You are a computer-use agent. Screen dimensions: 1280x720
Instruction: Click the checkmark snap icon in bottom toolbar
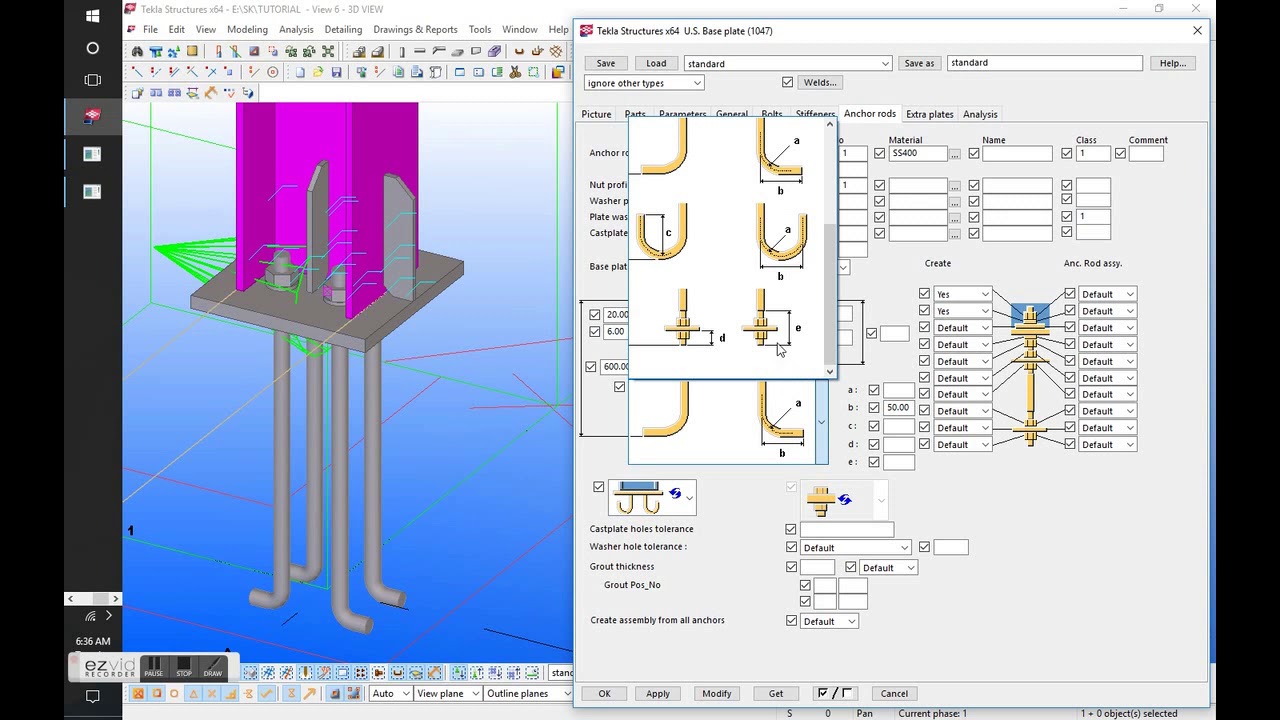[267, 693]
